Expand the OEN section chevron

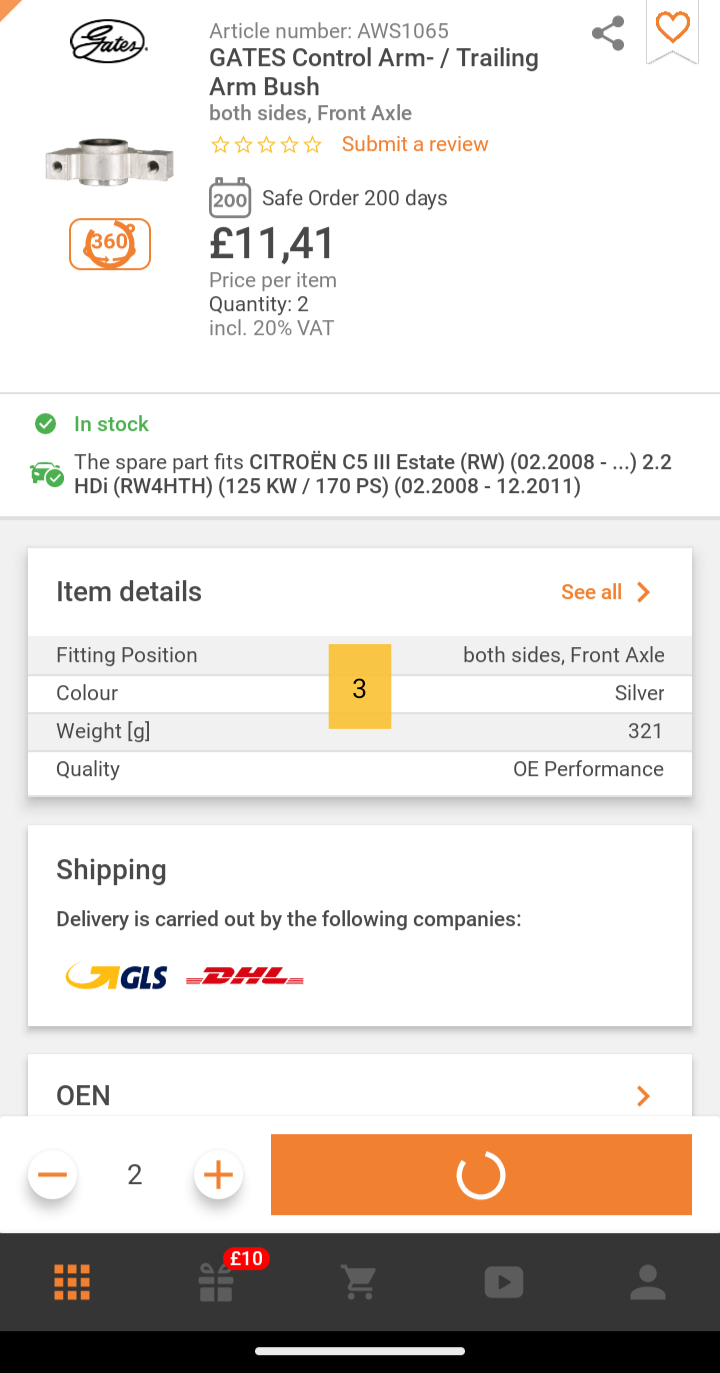643,1096
